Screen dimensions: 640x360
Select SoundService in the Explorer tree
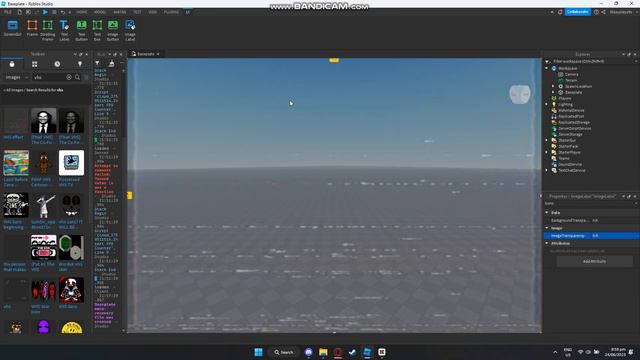point(570,164)
